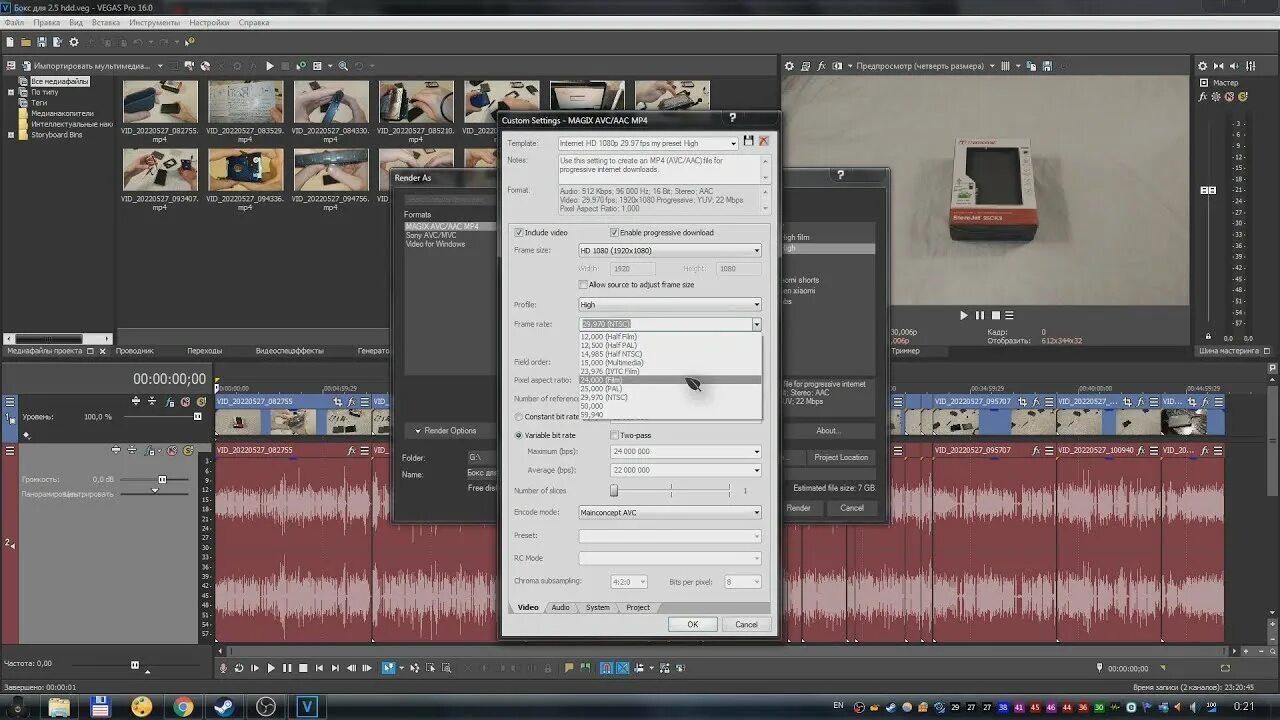Uncheck Include video
The height and width of the screenshot is (720, 1280).
pos(519,233)
